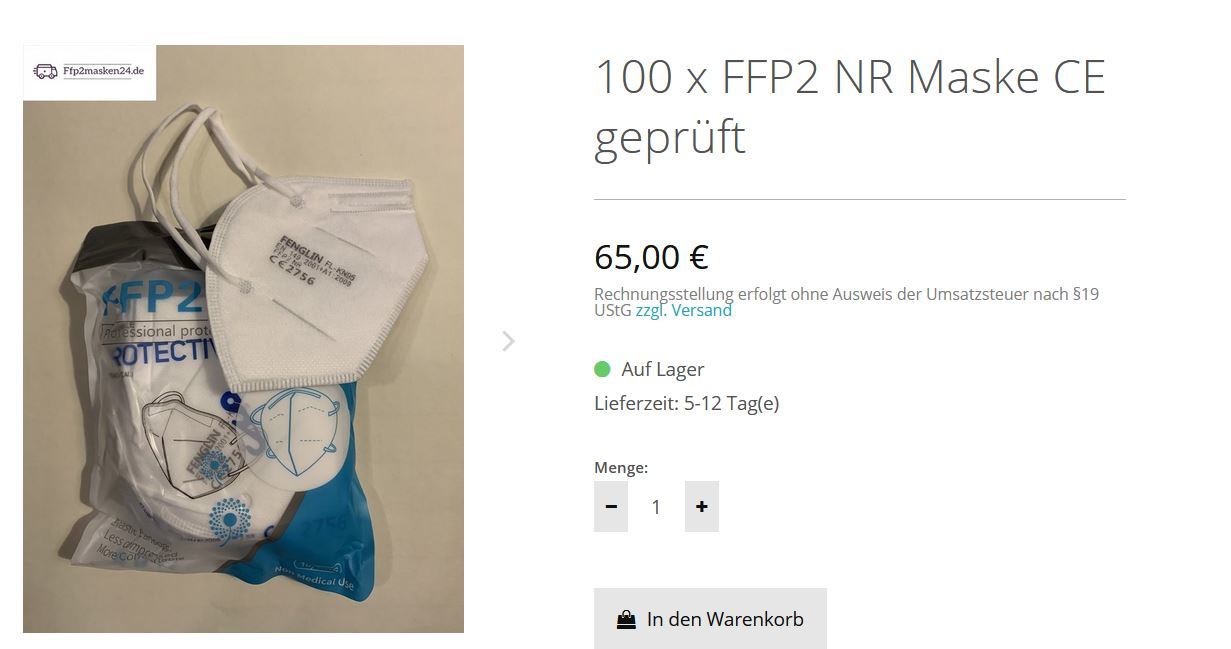Click the Ffp2masken24.de shop logo
The width and height of the screenshot is (1231, 649).
[89, 72]
